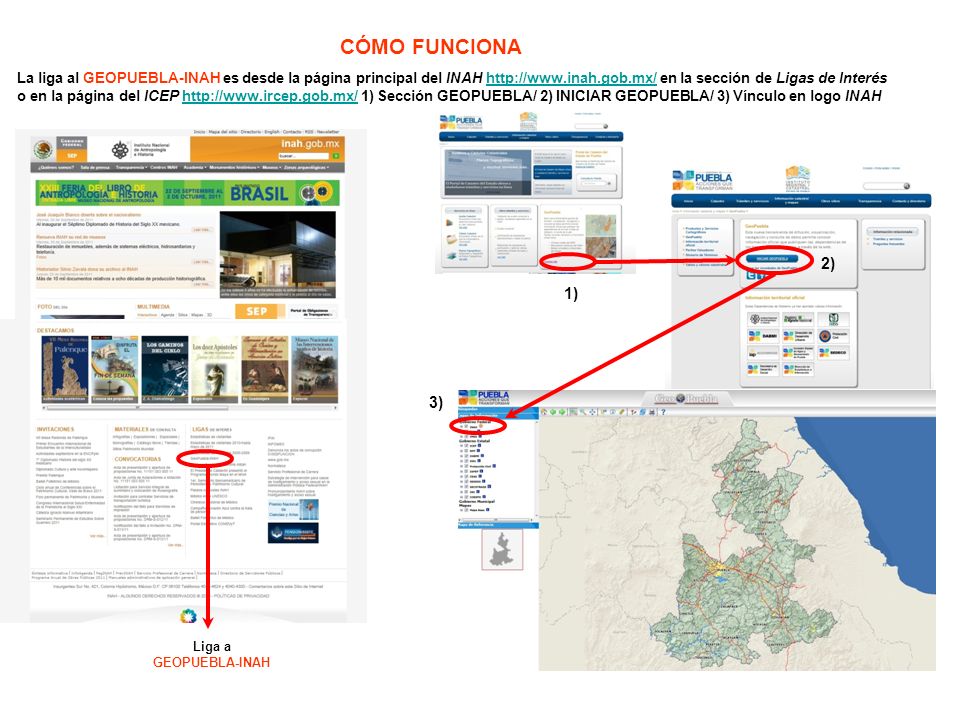
Task: Click the Protección Civil logo in institutions grid
Action: coord(833,336)
